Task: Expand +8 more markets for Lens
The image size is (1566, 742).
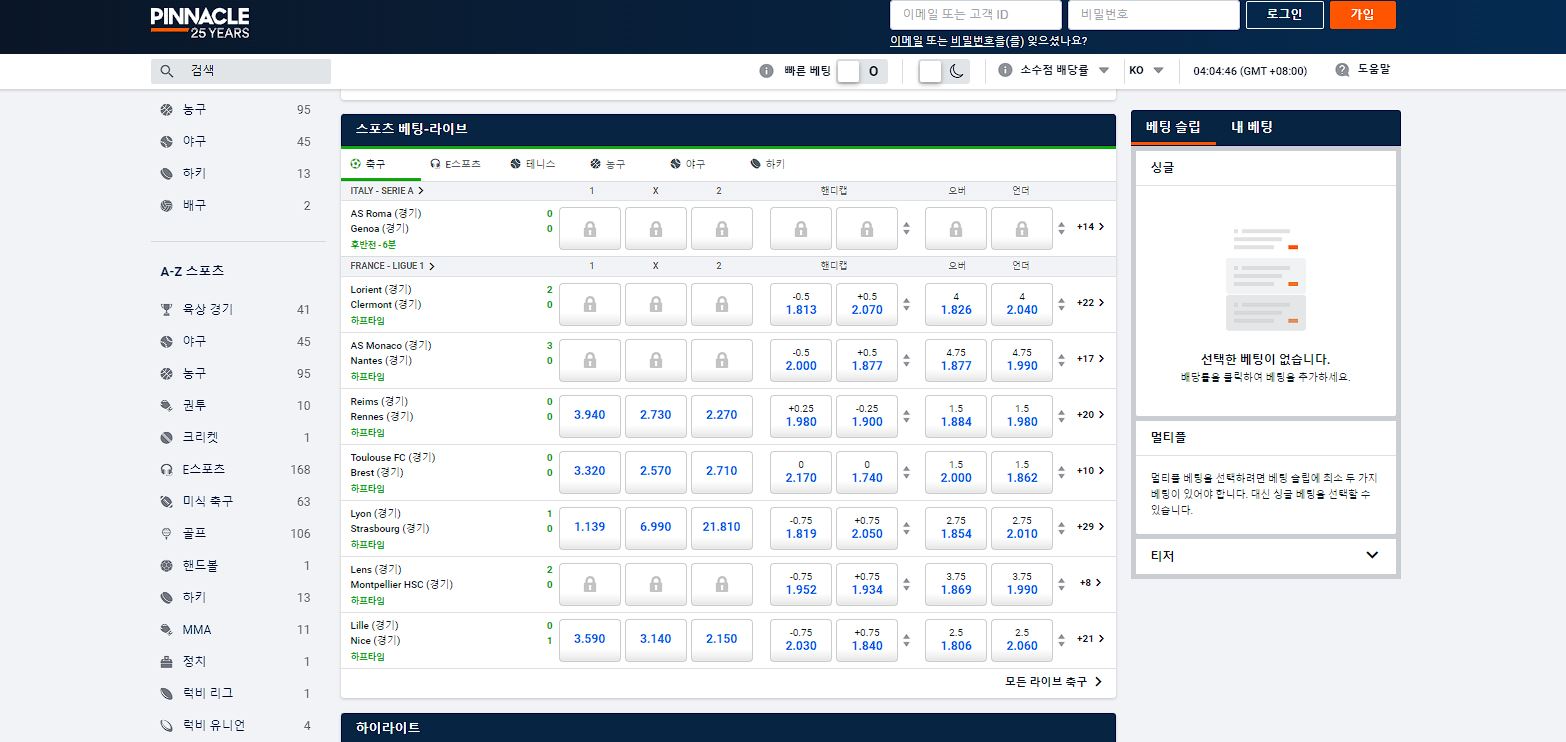Action: [1090, 583]
